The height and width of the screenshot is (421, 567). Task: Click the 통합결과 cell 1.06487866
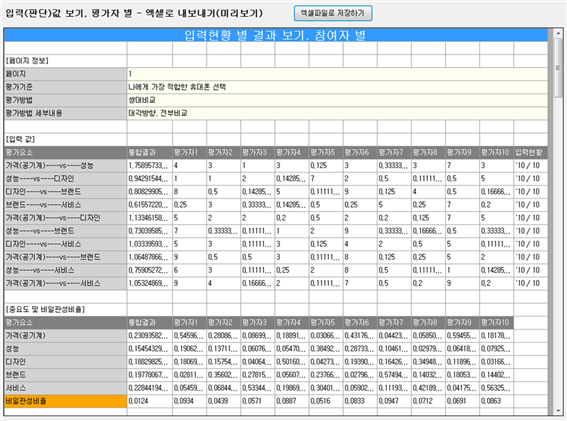(150, 257)
